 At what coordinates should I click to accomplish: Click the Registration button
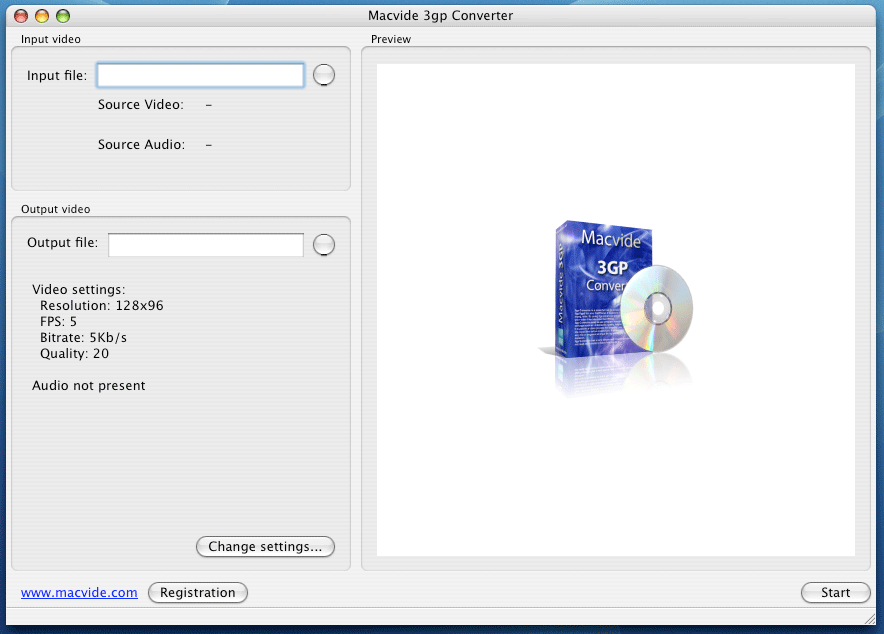tap(197, 592)
